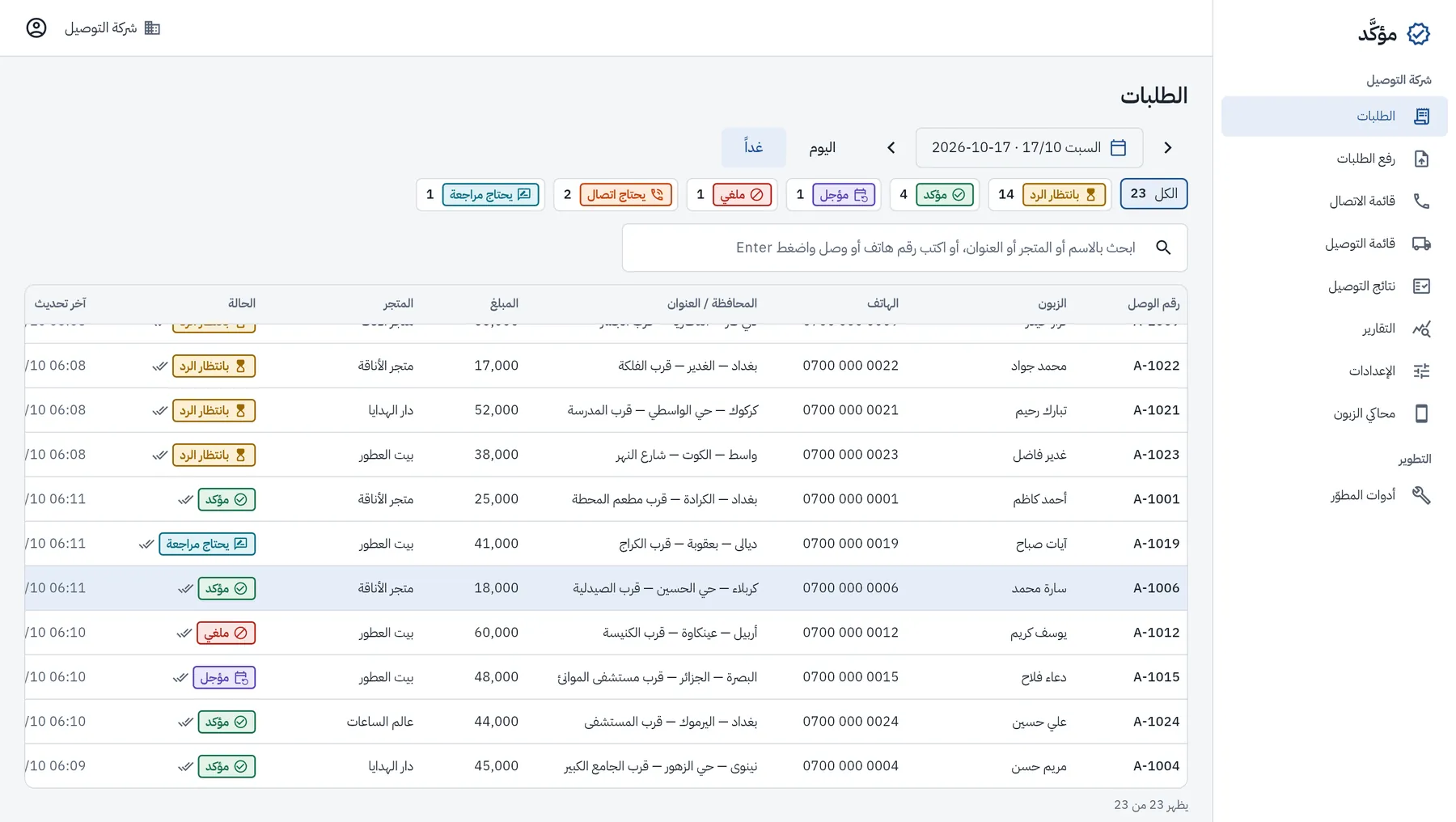Image resolution: width=1456 pixels, height=822 pixels.
Task: Open أدوات المطوّر developer tools
Action: (1335, 495)
